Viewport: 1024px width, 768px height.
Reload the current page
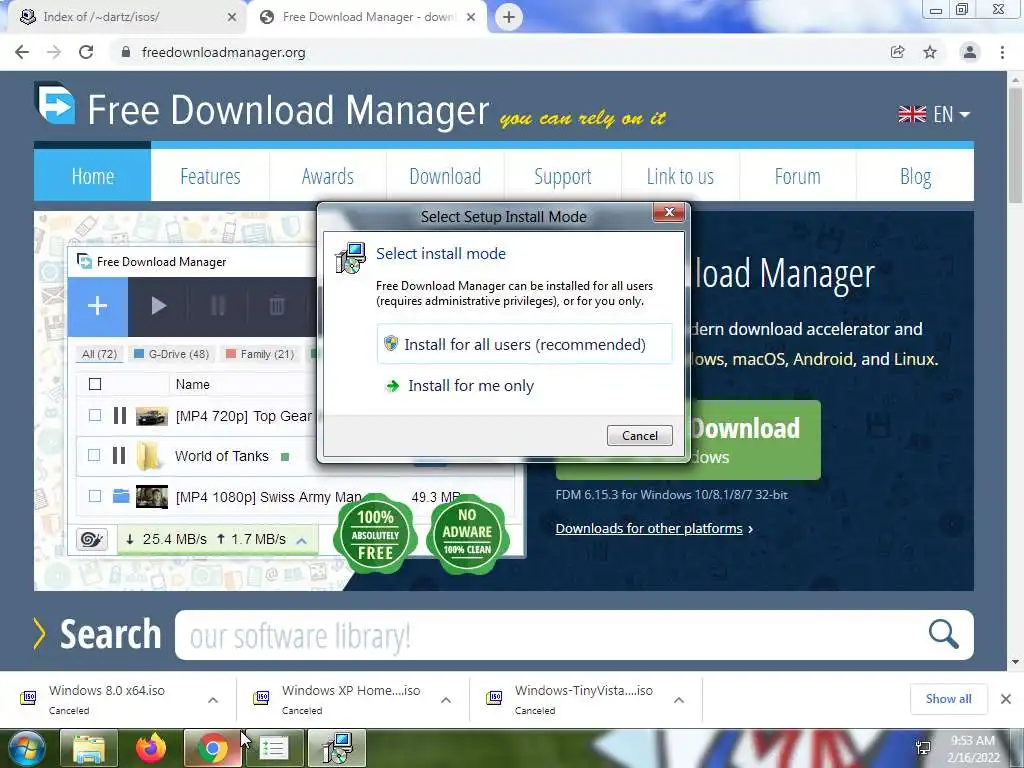[86, 52]
